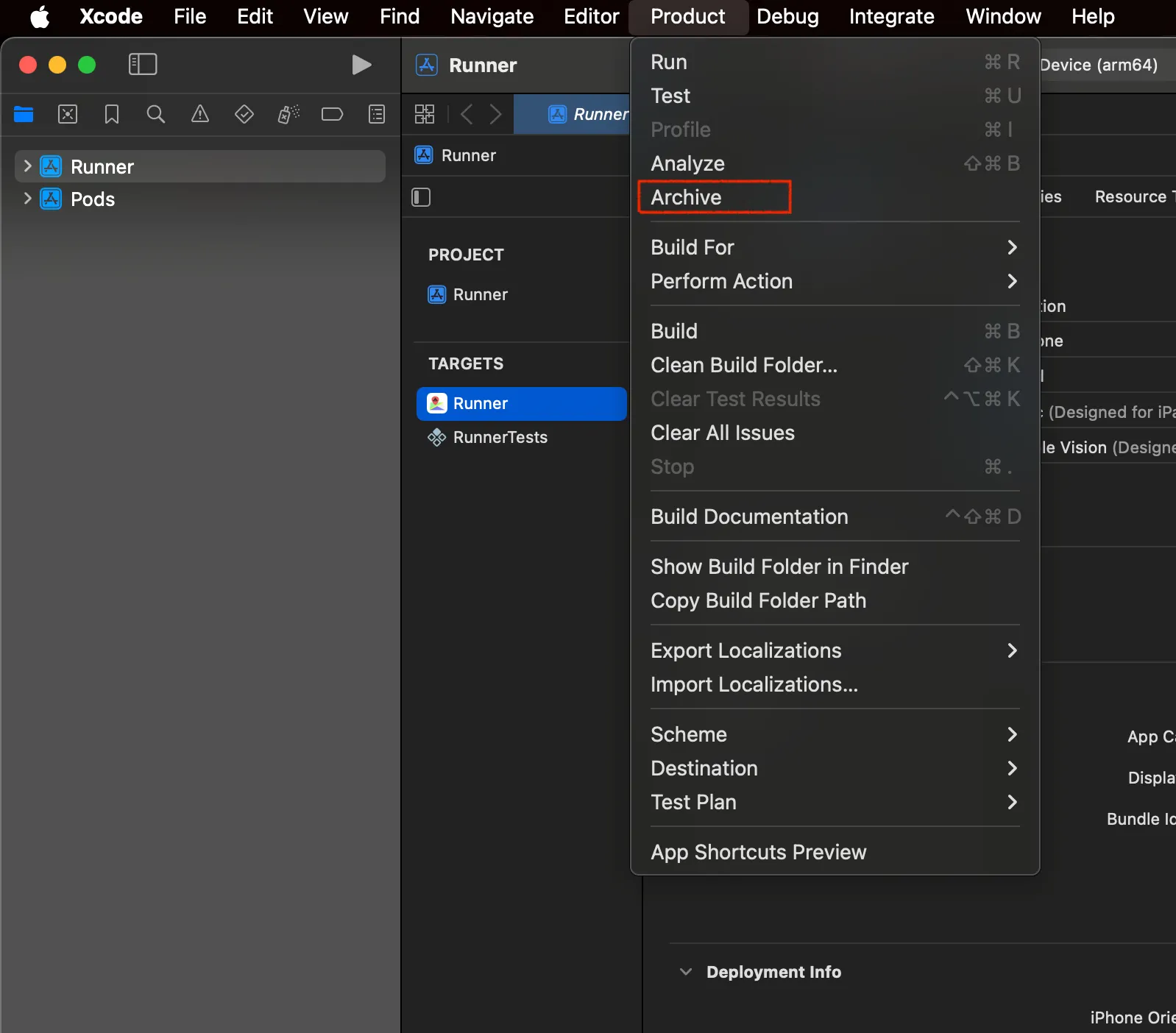Open the Xcode menu
This screenshot has height=1033, width=1176.
pos(111,16)
